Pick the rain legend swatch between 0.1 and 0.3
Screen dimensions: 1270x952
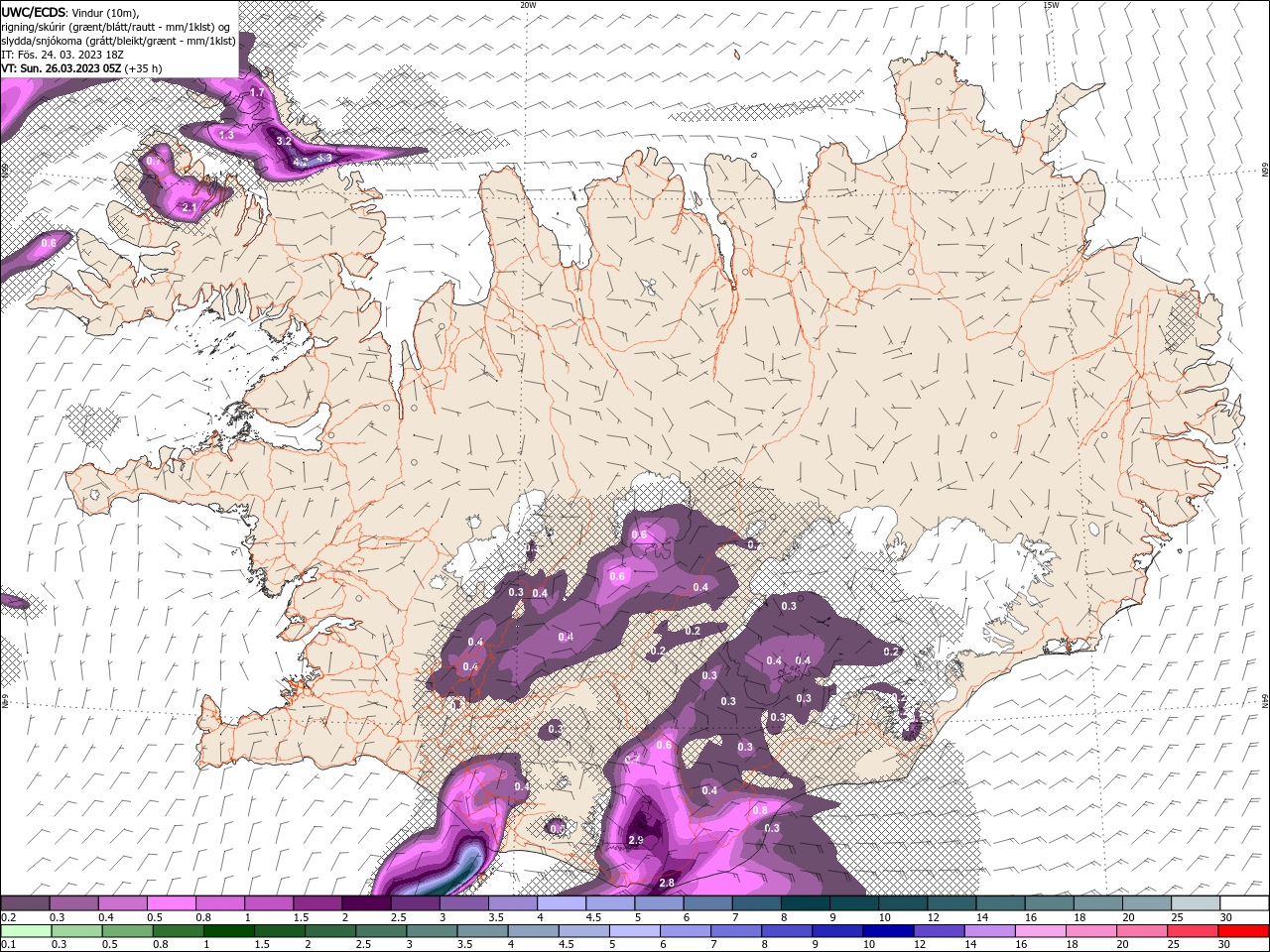pos(25,930)
